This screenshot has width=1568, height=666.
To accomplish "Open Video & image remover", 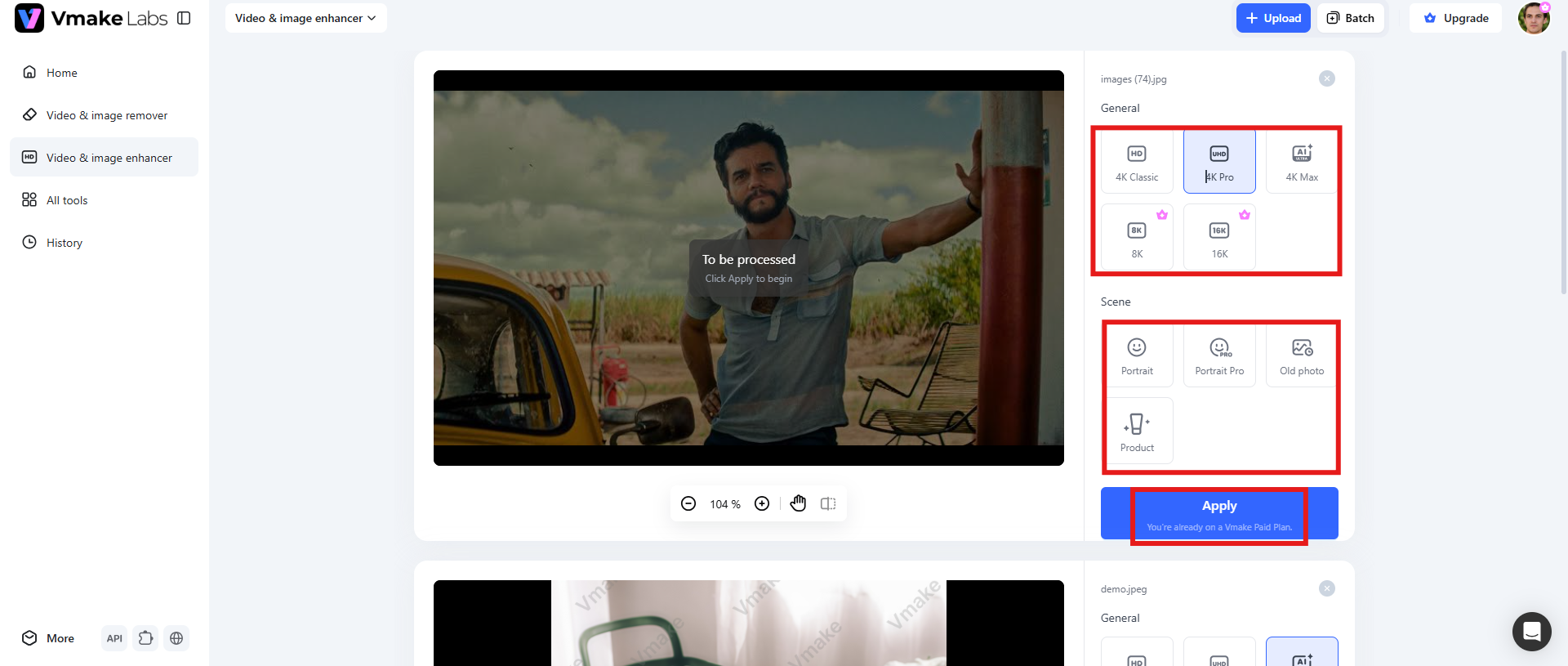I will tap(104, 115).
